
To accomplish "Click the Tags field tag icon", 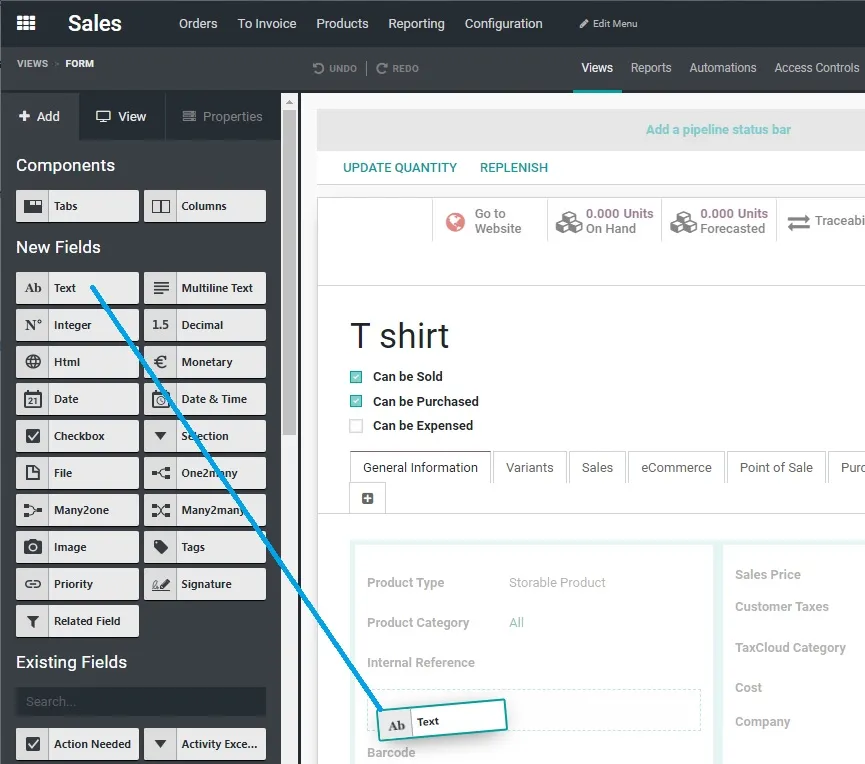I will click(160, 547).
